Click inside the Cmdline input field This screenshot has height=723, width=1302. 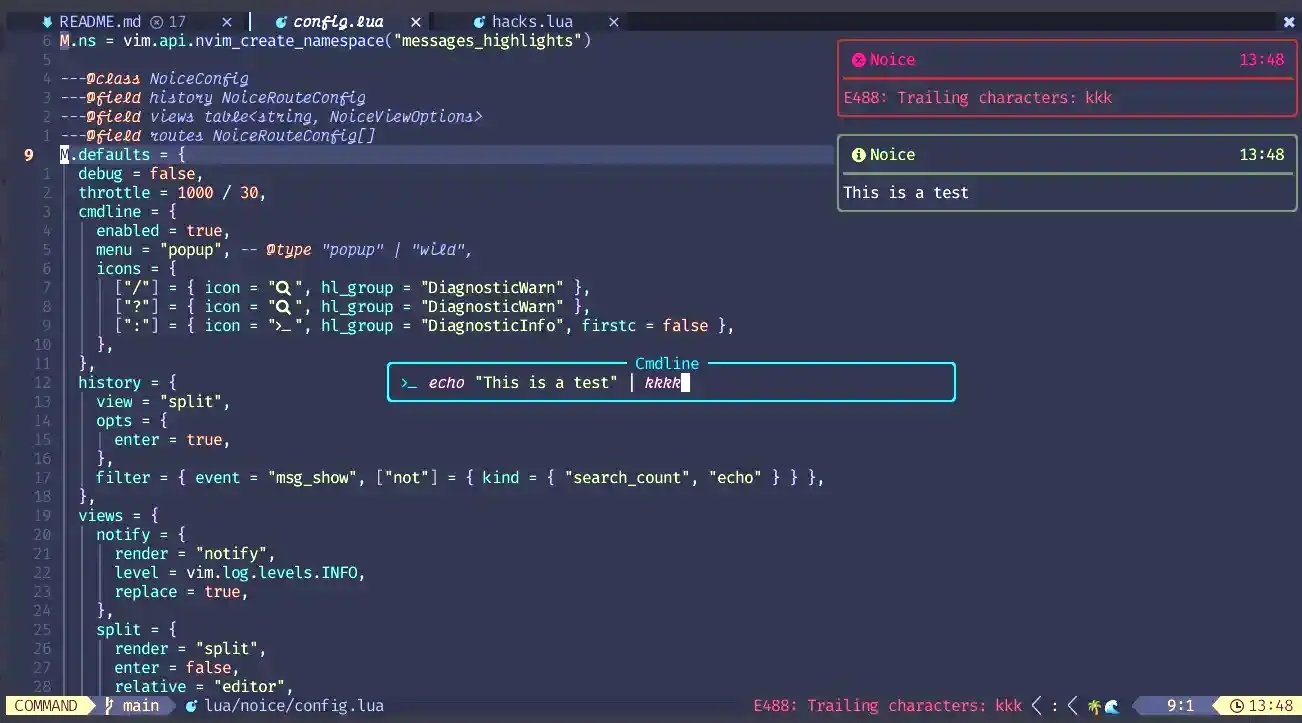click(x=670, y=382)
